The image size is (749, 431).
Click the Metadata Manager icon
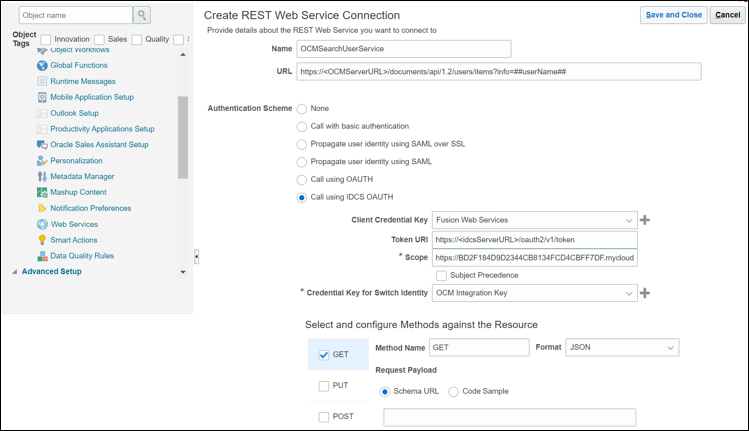coord(42,176)
